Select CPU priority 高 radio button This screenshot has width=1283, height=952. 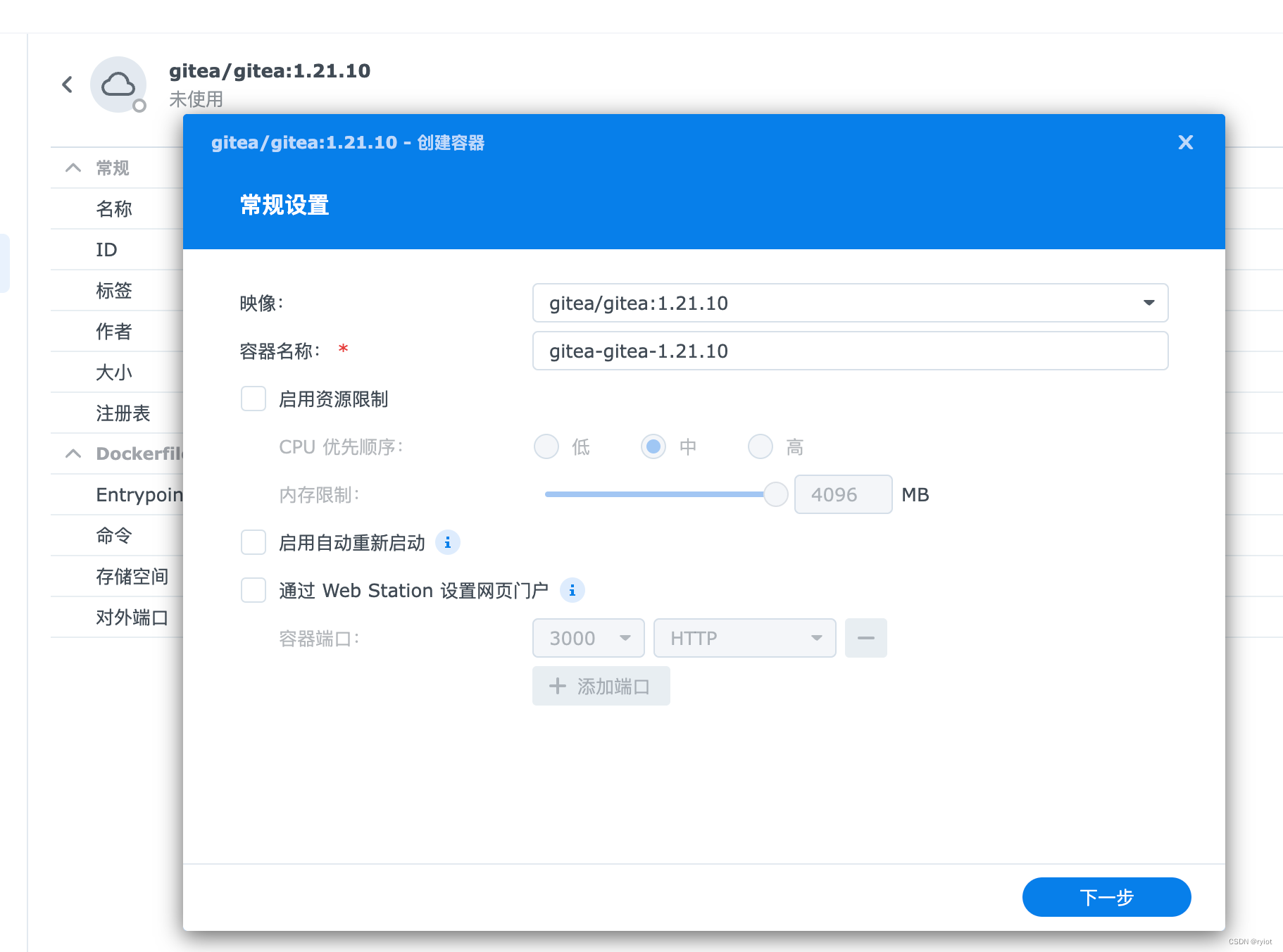(x=761, y=446)
